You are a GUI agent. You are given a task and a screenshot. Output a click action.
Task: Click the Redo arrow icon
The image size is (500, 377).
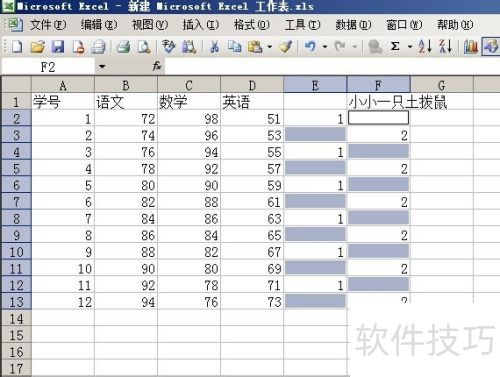(x=340, y=47)
